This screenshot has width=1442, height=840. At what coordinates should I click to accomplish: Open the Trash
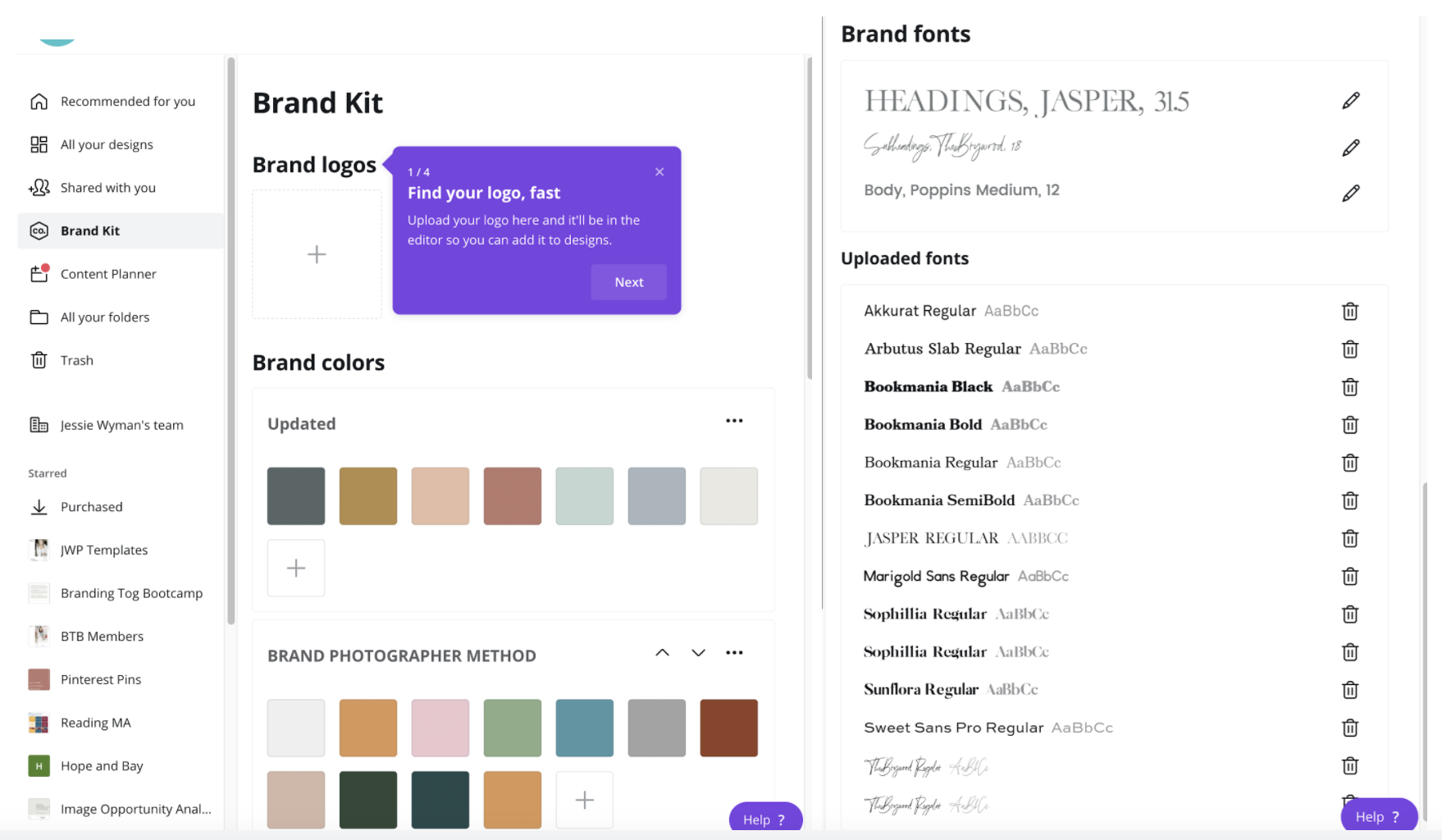coord(120,360)
